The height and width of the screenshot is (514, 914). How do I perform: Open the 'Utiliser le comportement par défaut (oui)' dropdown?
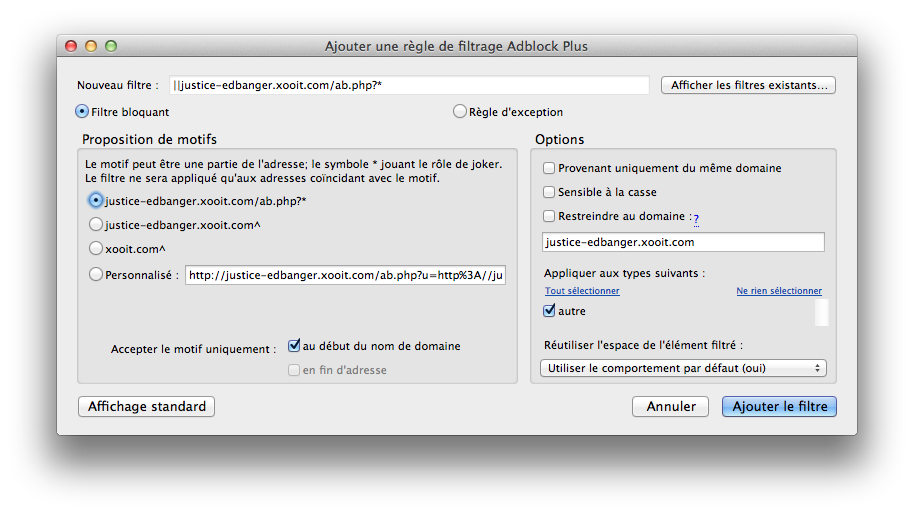pos(683,368)
